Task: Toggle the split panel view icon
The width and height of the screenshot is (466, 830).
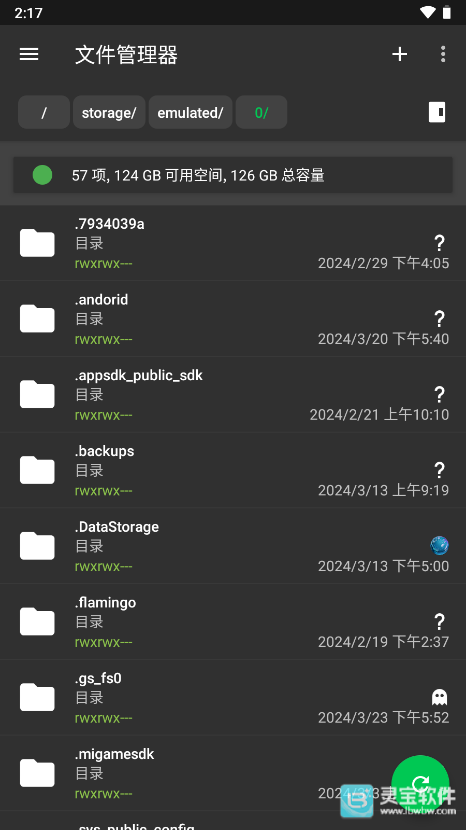Action: coord(437,112)
